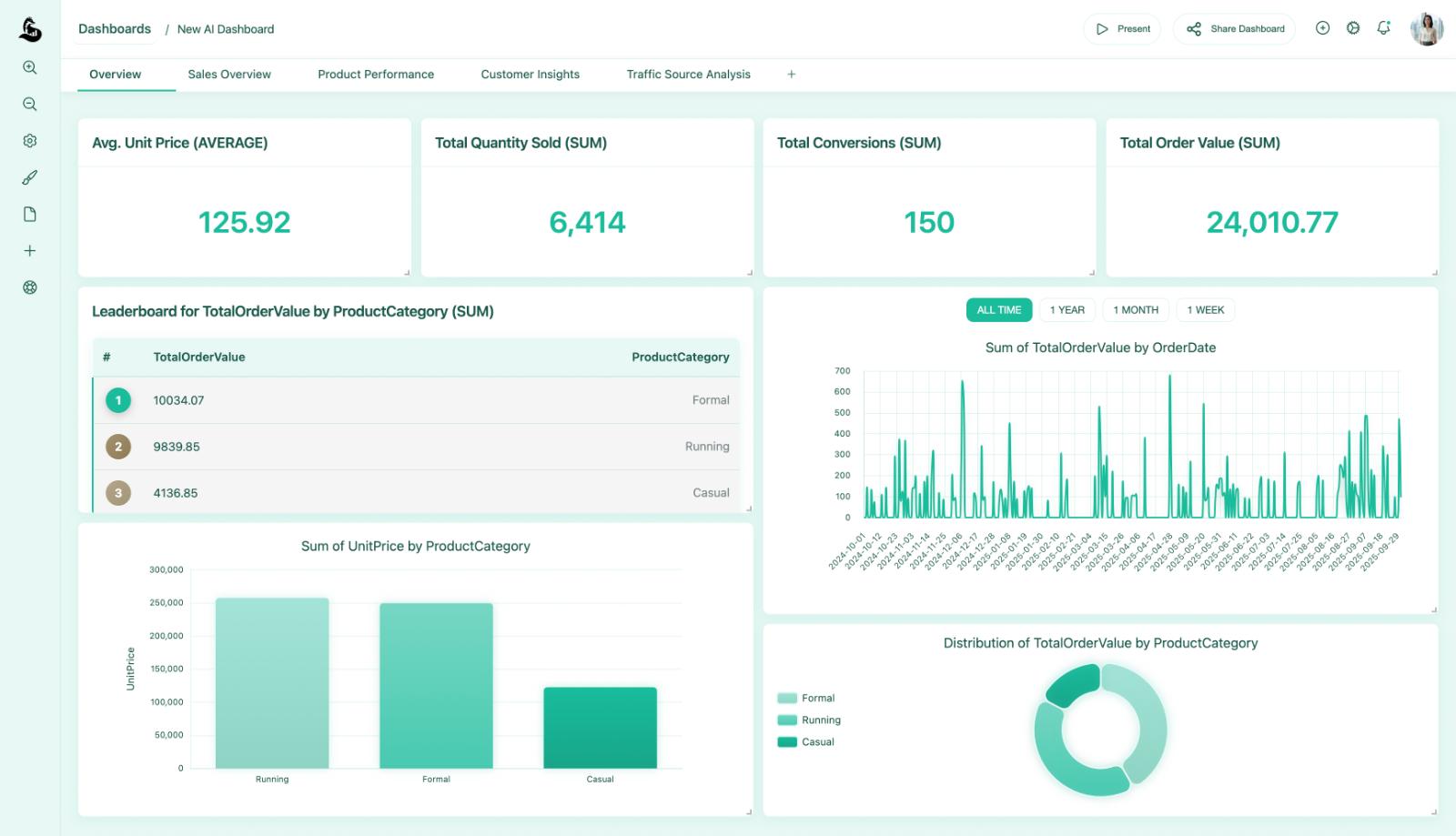Switch to the Sales Overview tab
This screenshot has height=836, width=1456.
[229, 75]
